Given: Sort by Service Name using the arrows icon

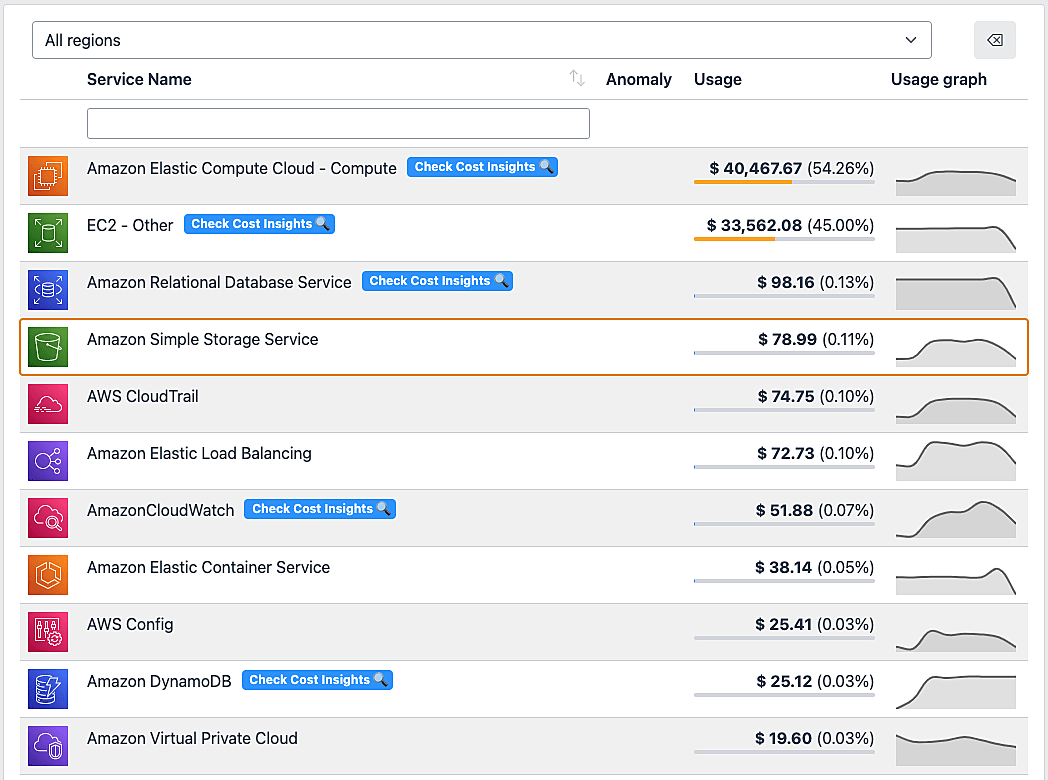Looking at the screenshot, I should coord(577,79).
